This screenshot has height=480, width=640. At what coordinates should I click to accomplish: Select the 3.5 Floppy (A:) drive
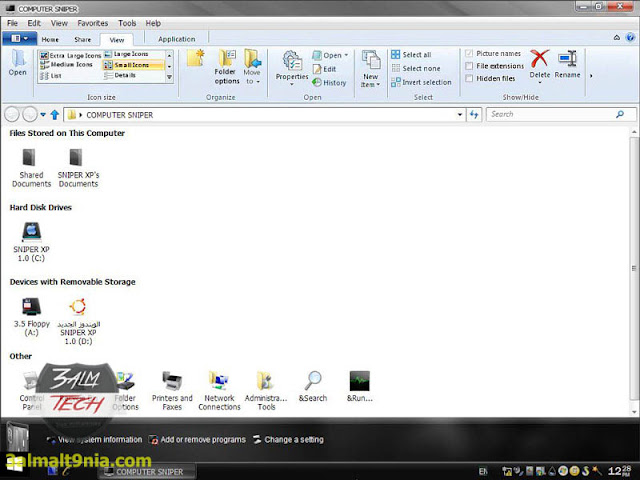31,317
